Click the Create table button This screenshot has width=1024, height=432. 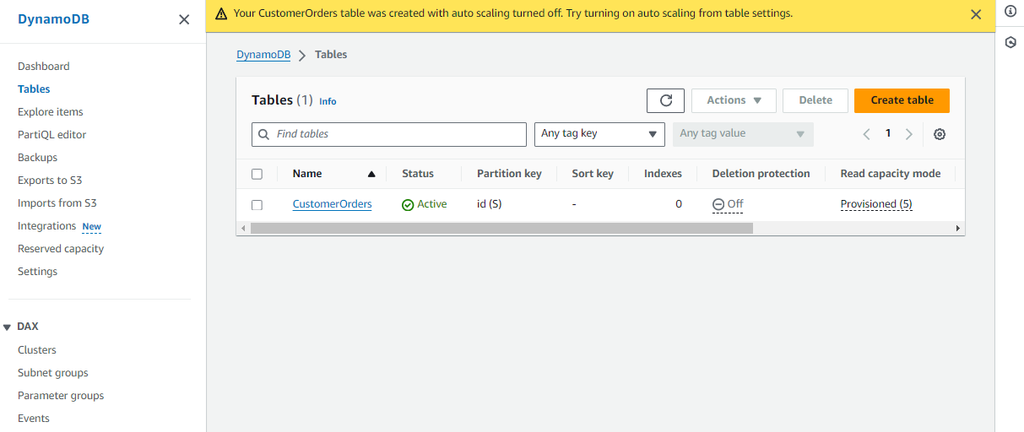tap(901, 100)
